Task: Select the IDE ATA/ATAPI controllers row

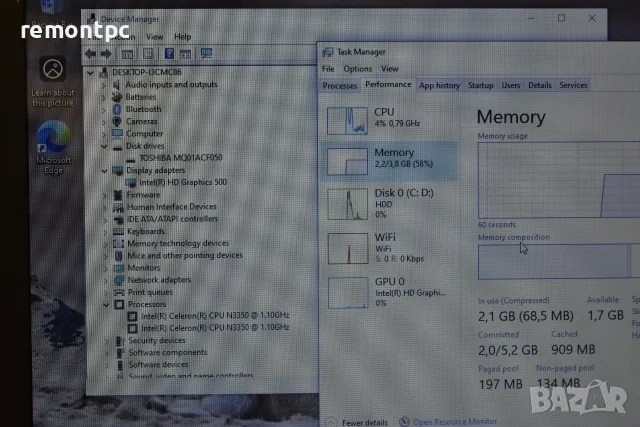Action: click(x=172, y=219)
